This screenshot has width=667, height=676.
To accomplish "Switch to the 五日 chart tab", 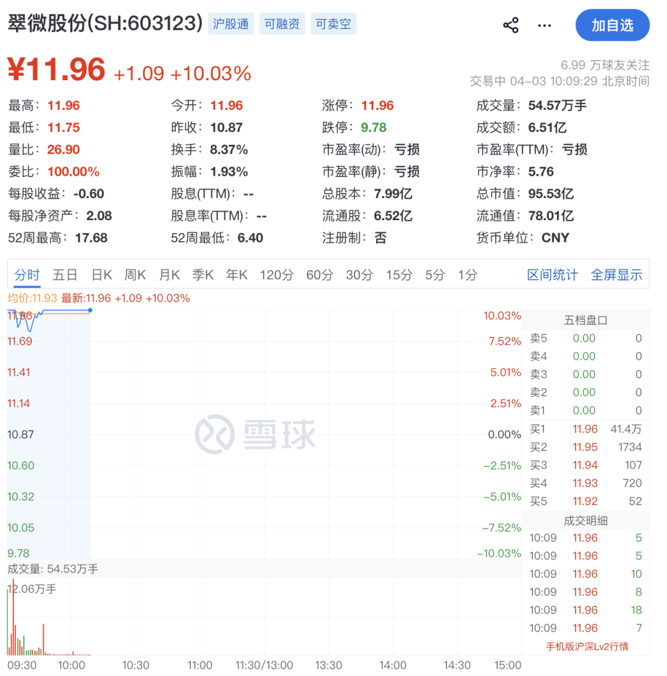I will click(66, 275).
